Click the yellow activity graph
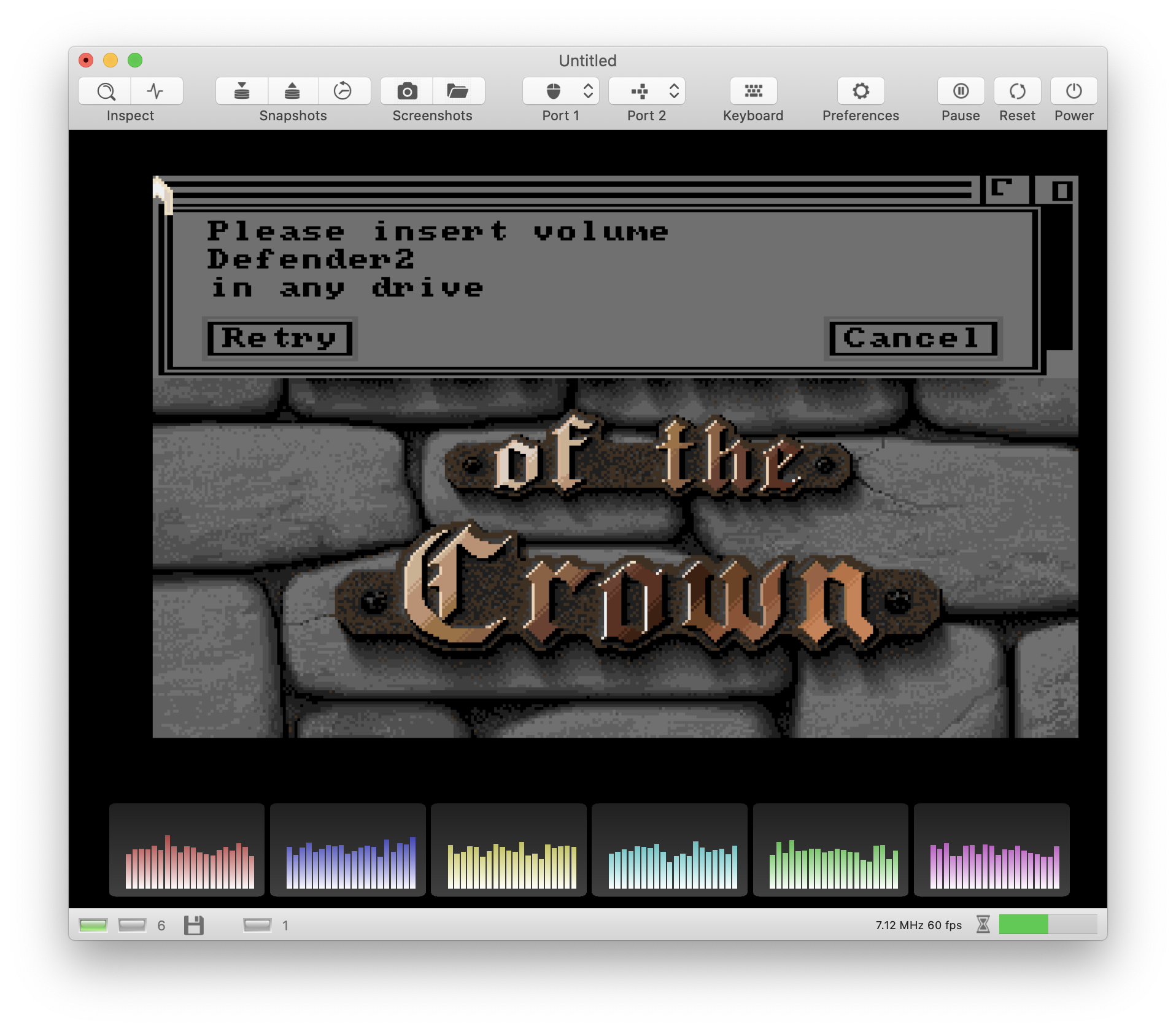Screen dimensions: 1176x1031 [x=509, y=850]
